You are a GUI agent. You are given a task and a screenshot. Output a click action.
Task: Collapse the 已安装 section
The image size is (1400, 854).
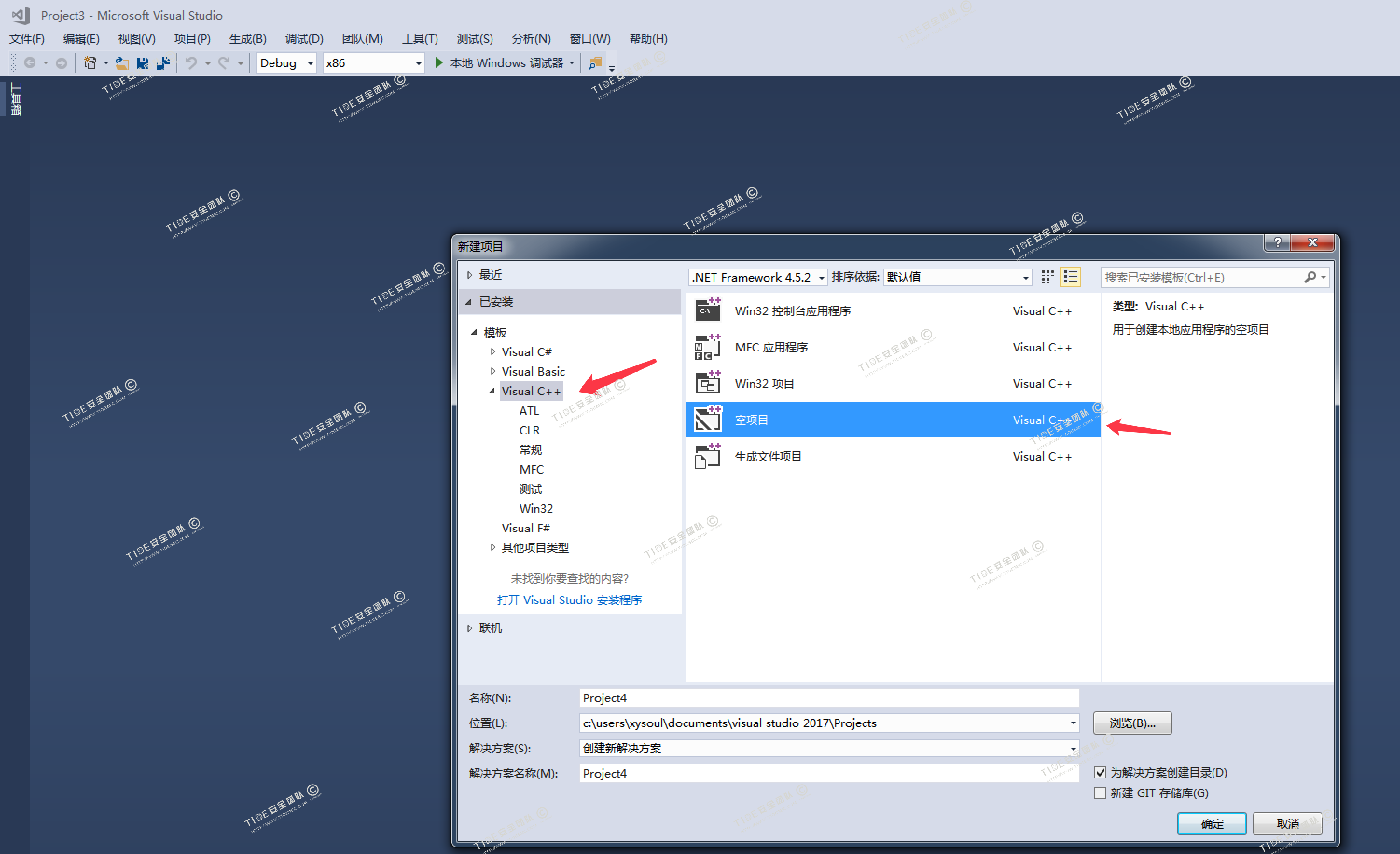pos(469,302)
